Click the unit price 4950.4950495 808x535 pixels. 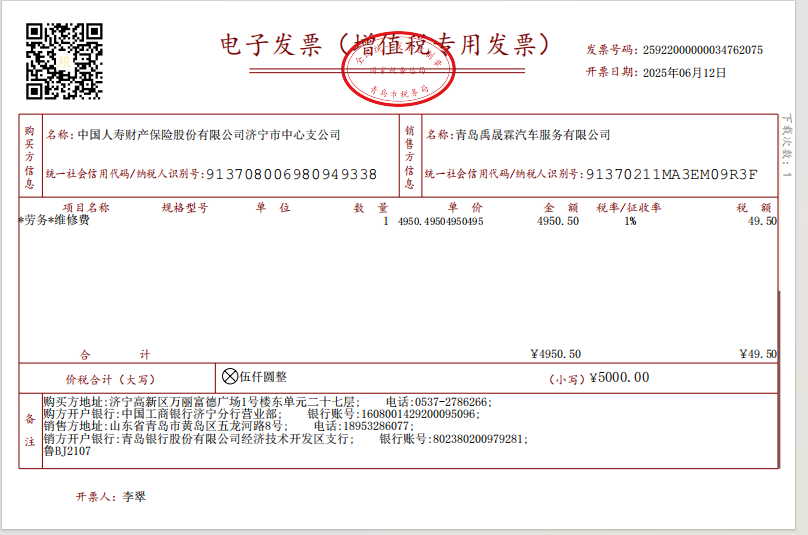coord(440,221)
